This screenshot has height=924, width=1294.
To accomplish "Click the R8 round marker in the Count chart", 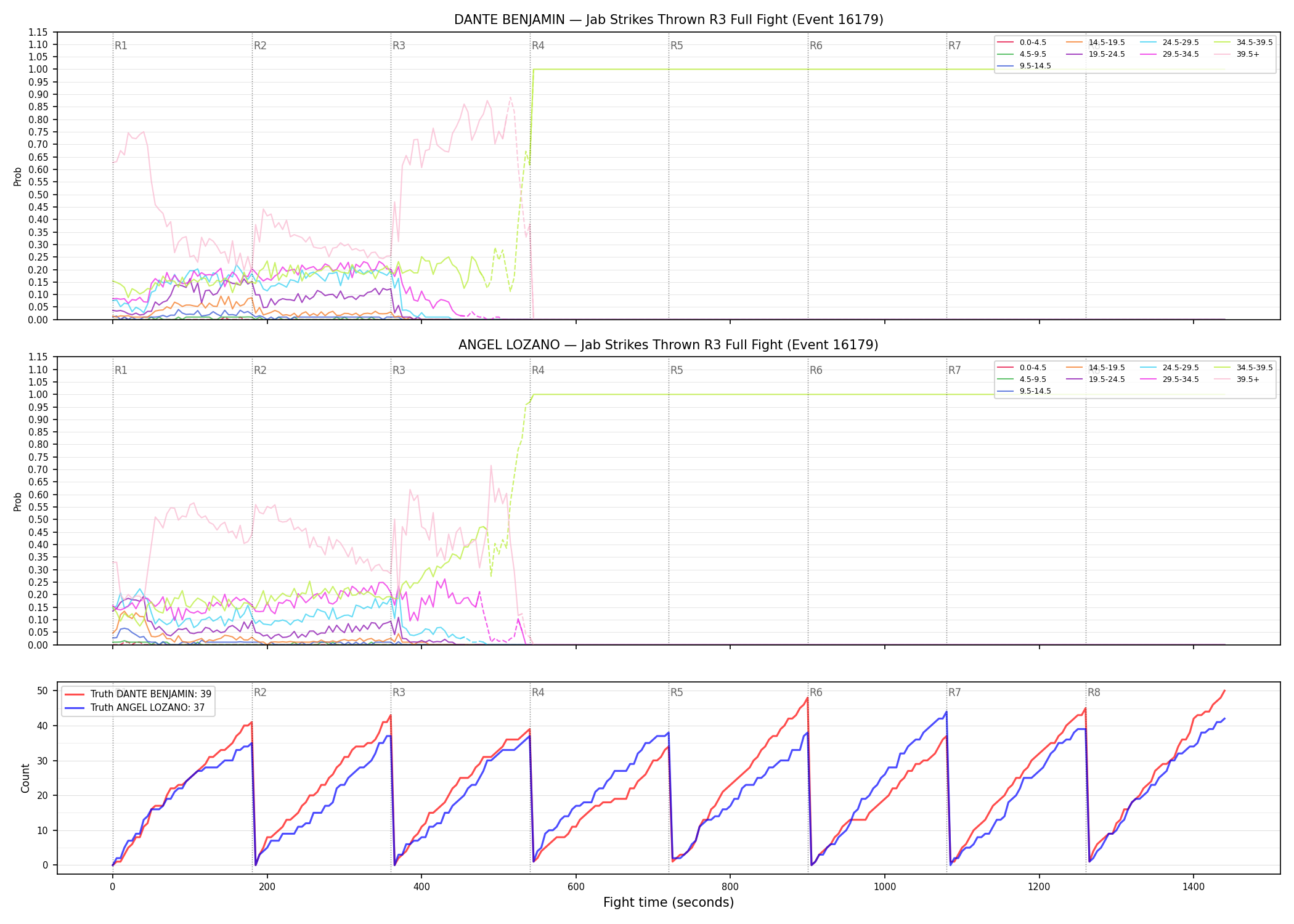I will coord(1094,692).
